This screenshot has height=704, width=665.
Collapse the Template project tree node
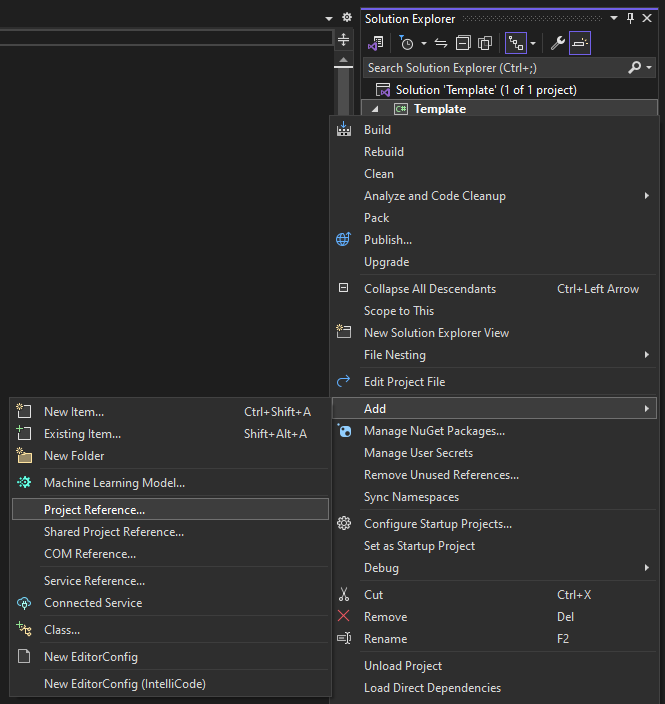tap(377, 109)
